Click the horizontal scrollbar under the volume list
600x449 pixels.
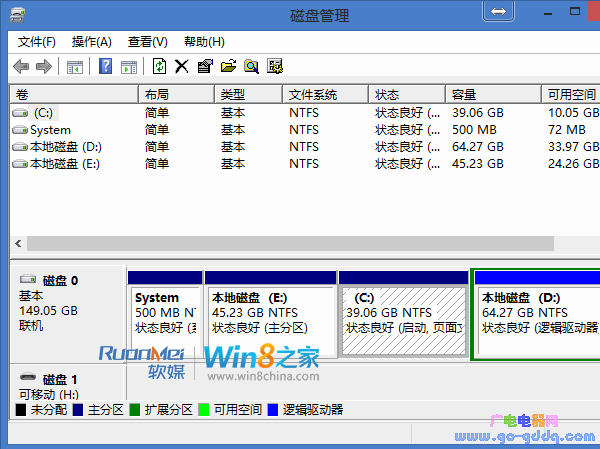pyautogui.click(x=290, y=243)
